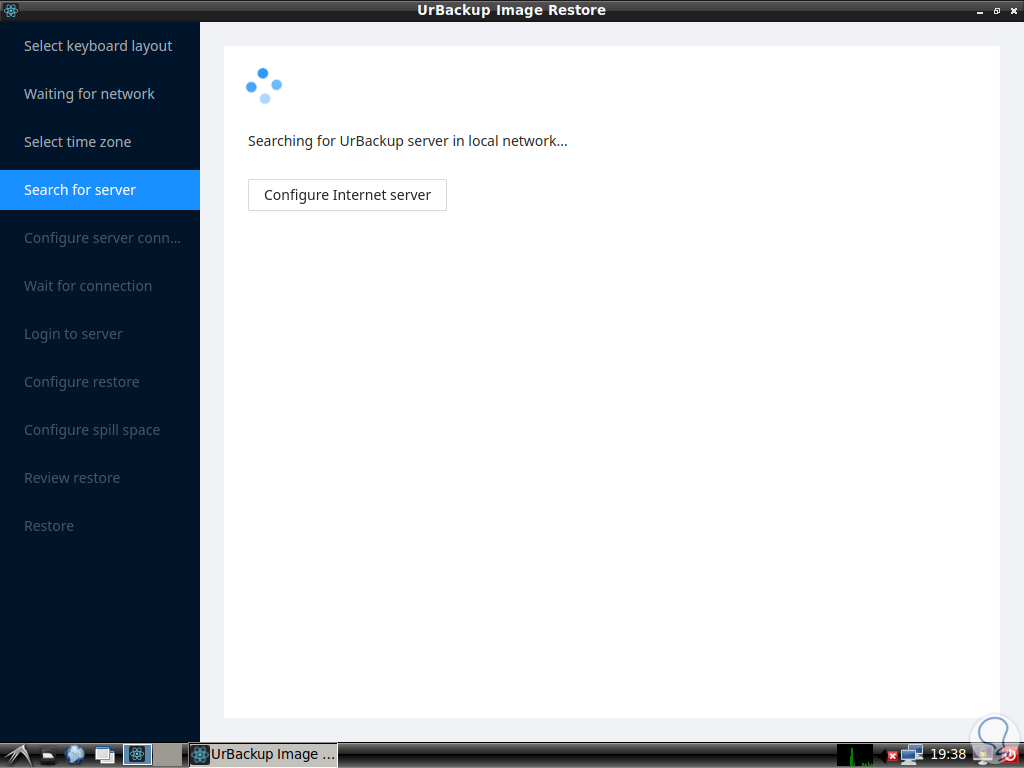This screenshot has height=768, width=1024.
Task: Open the file manager taskbar icon
Action: pos(48,756)
